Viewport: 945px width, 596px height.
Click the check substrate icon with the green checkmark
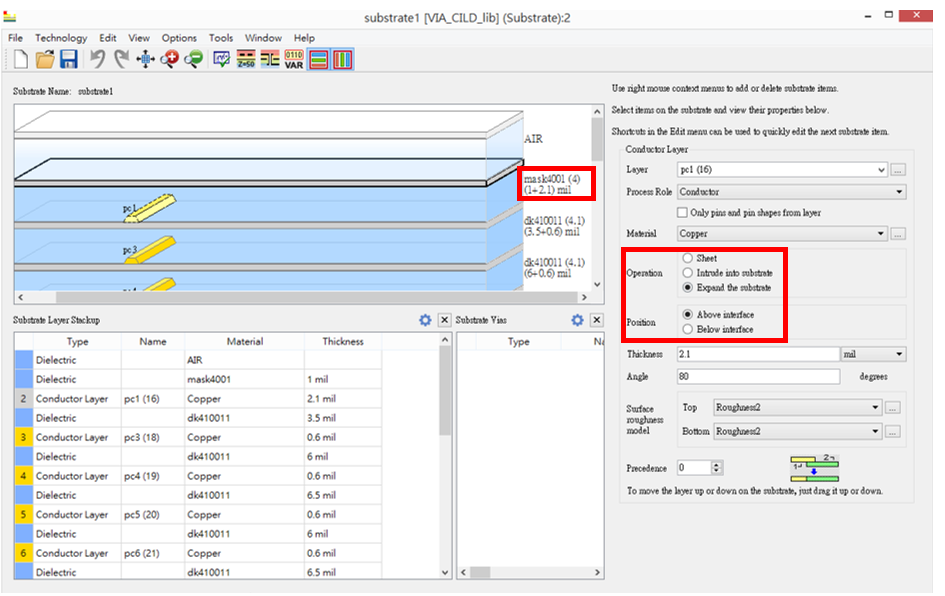(221, 59)
